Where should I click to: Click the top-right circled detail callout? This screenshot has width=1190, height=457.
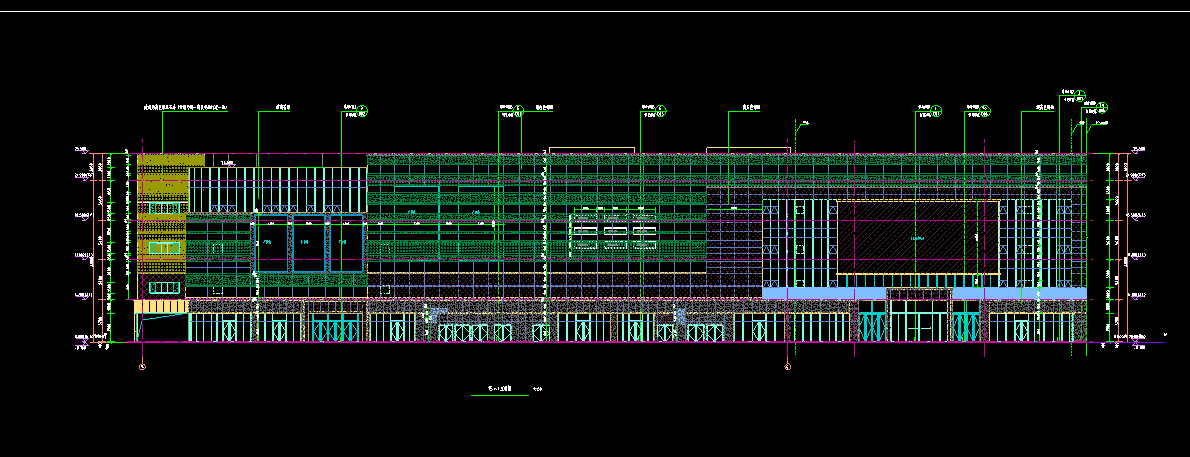pyautogui.click(x=1103, y=105)
